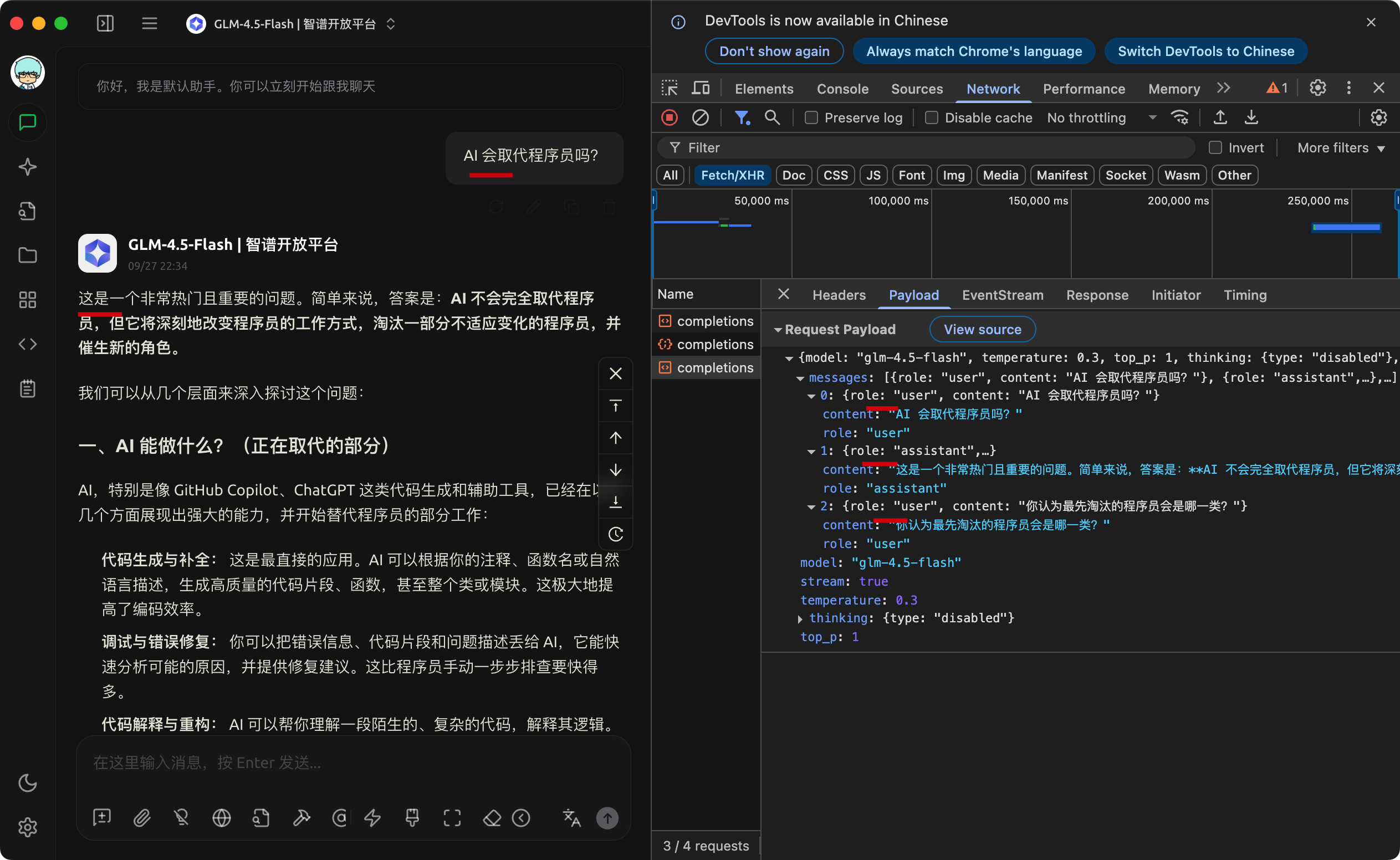Open the GLM-4.5-Flash model selector
Screen dimensions: 1400x860
point(290,24)
